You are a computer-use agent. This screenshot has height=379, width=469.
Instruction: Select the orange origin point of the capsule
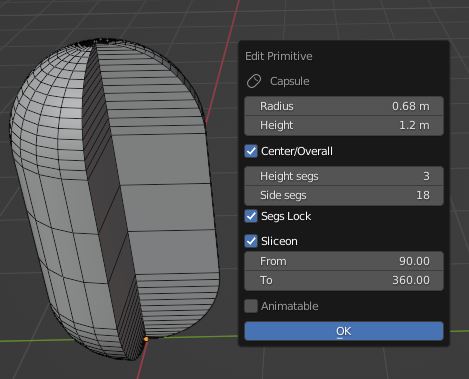pyautogui.click(x=146, y=339)
